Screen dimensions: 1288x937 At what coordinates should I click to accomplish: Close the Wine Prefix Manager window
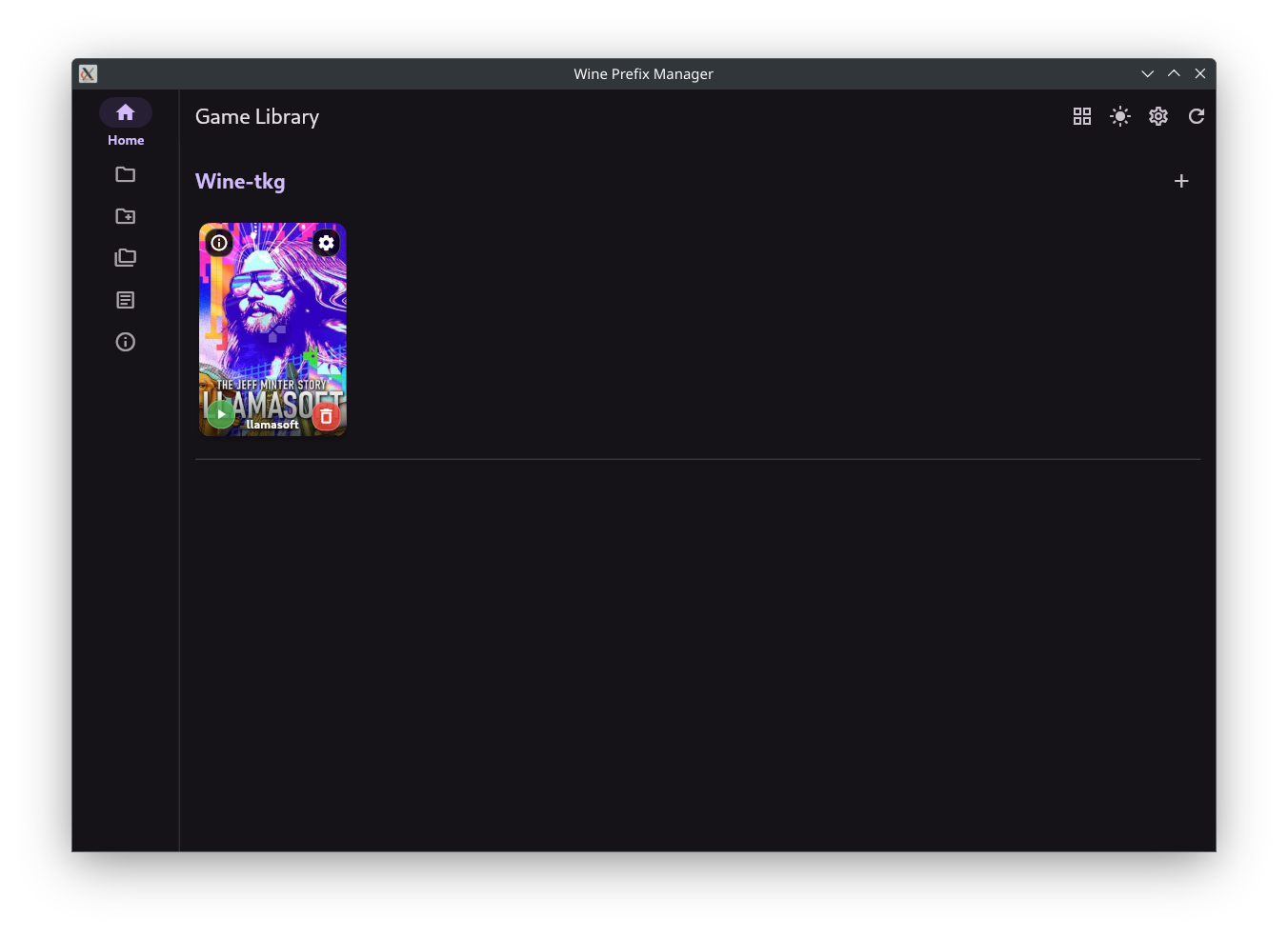[x=1200, y=74]
